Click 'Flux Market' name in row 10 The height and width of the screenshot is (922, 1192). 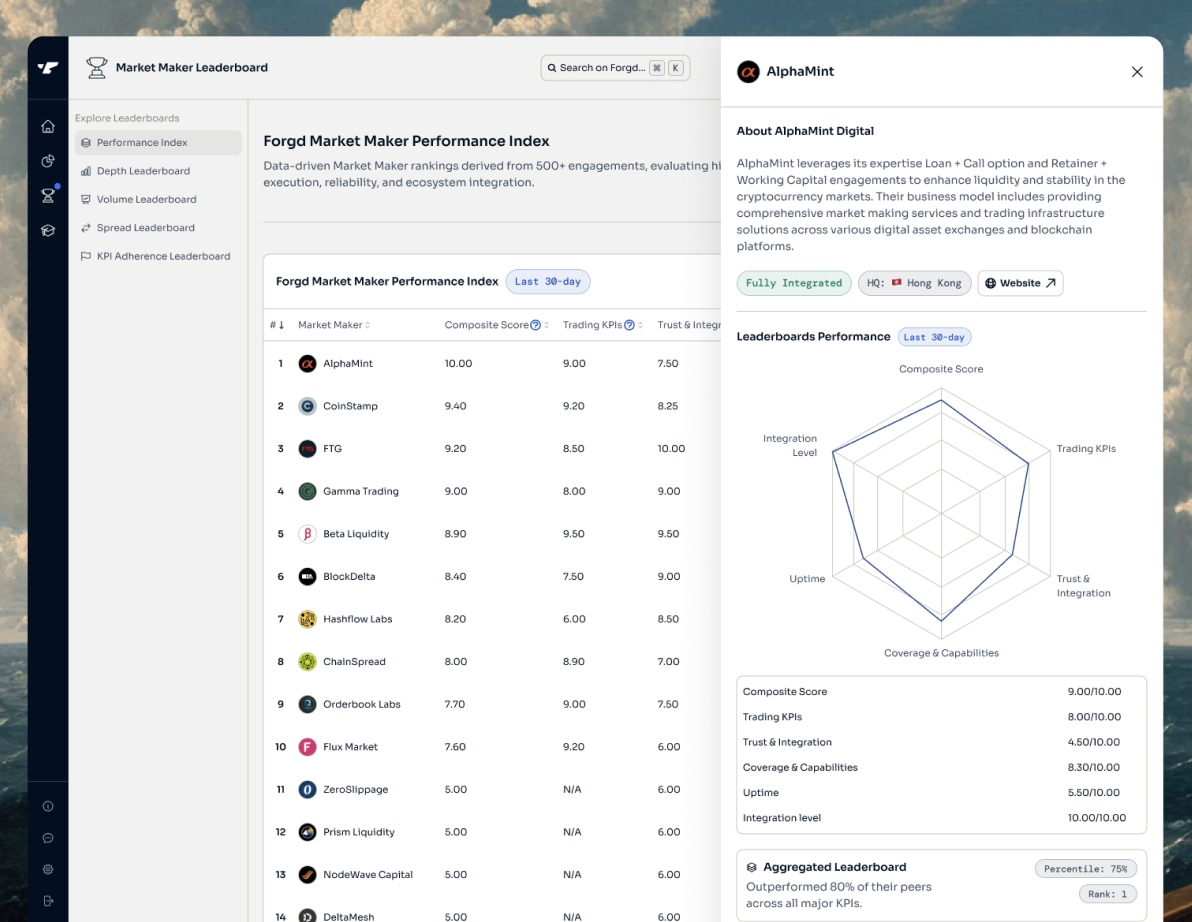[350, 746]
